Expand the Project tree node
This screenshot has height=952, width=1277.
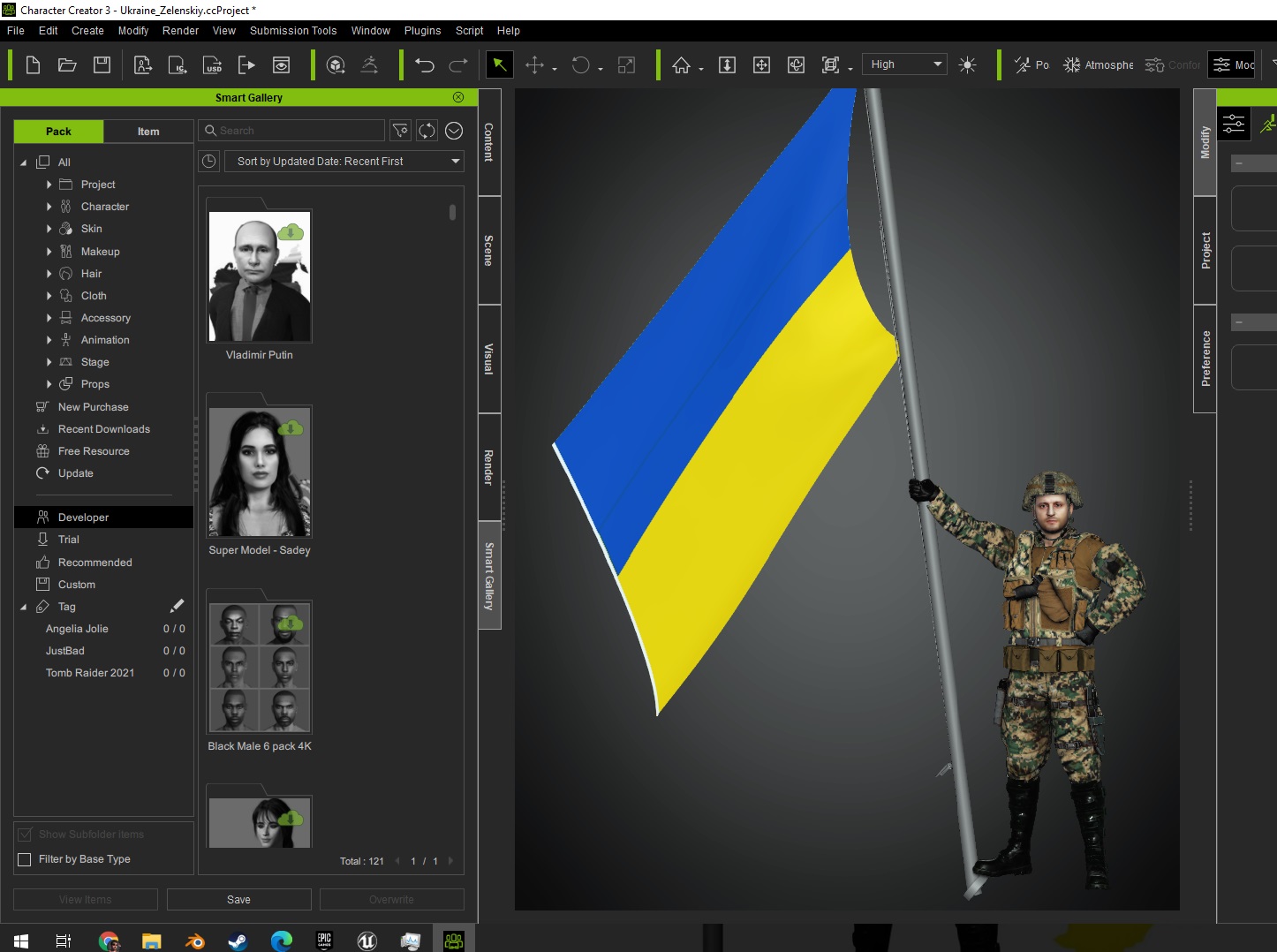click(49, 185)
